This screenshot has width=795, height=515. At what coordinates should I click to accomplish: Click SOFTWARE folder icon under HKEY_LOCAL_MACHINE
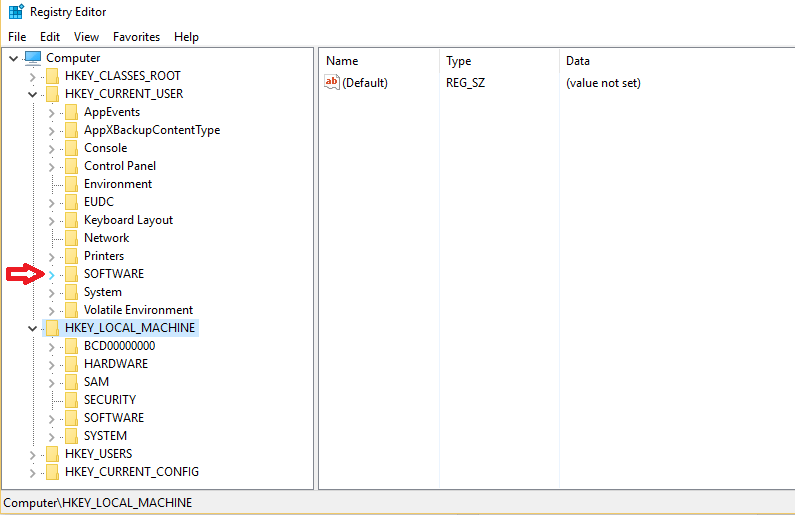click(71, 418)
